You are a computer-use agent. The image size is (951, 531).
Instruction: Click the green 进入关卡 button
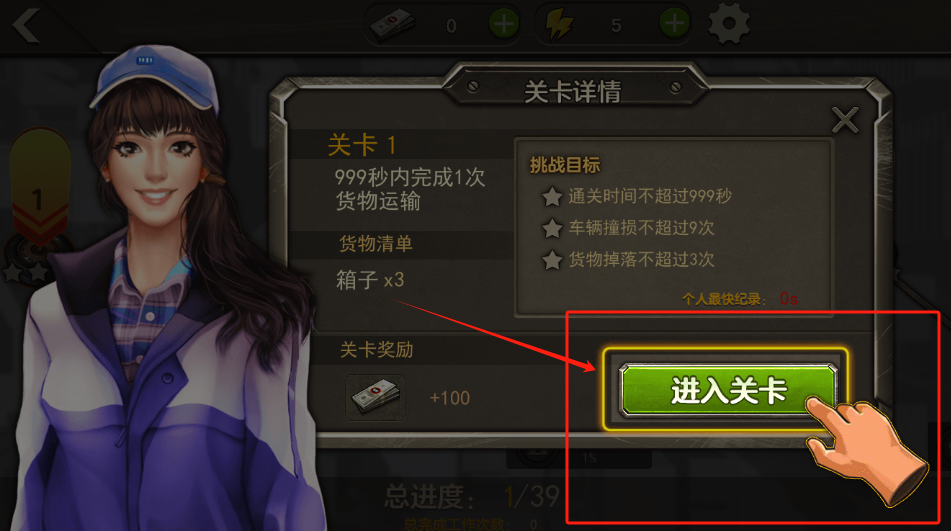(x=728, y=390)
